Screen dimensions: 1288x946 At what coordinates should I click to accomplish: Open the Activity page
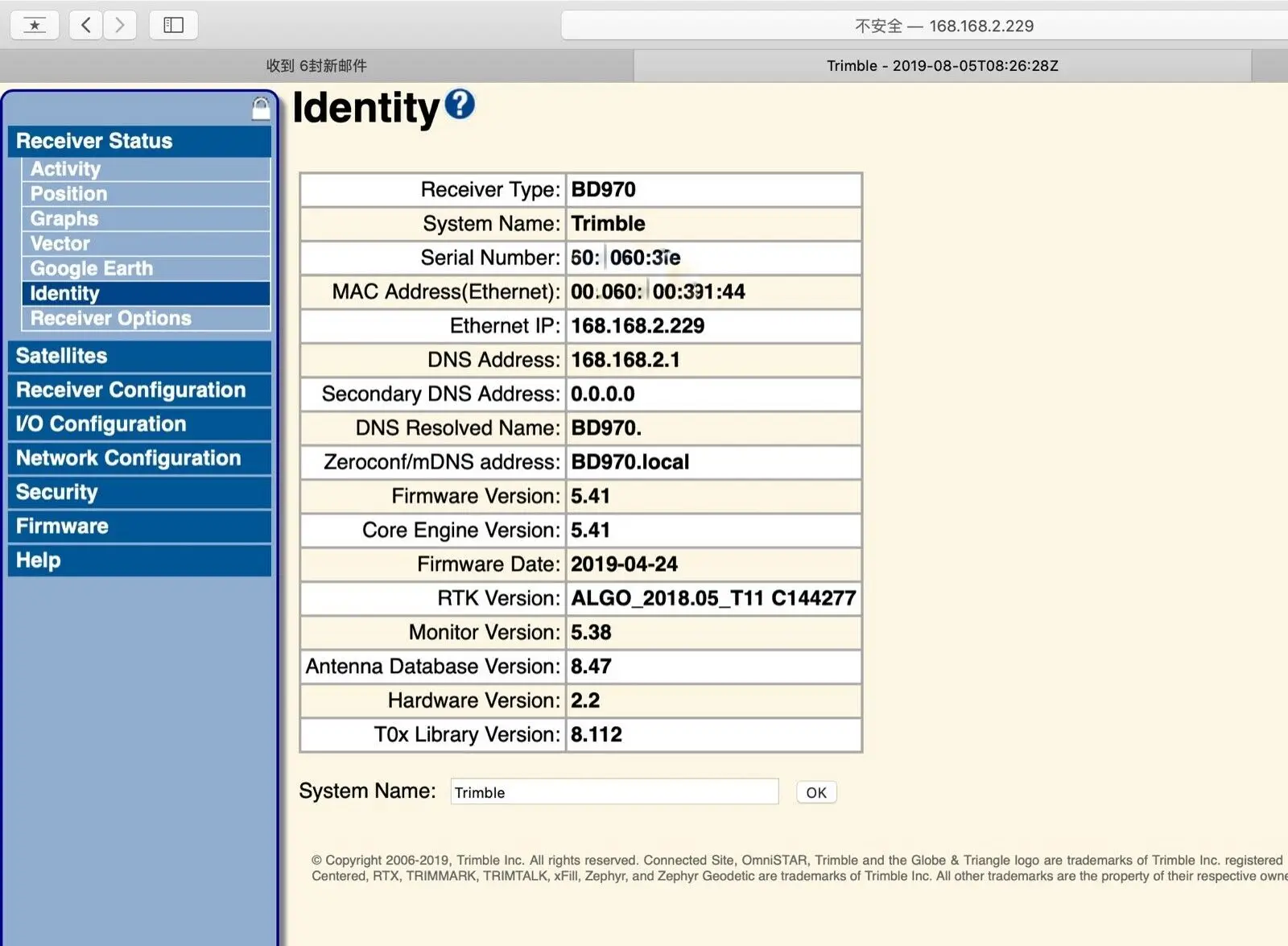(x=146, y=169)
